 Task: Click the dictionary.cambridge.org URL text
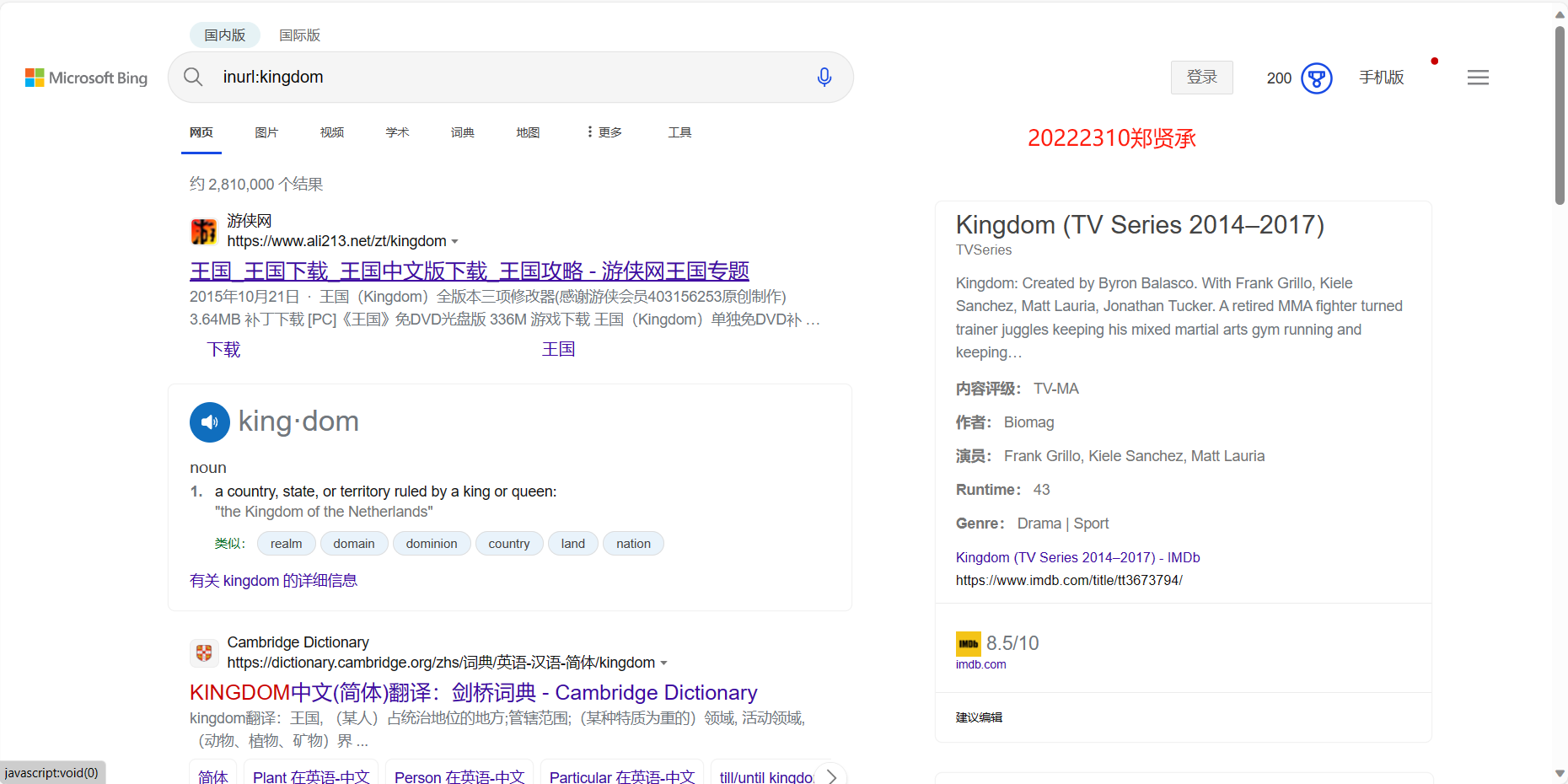tap(441, 663)
